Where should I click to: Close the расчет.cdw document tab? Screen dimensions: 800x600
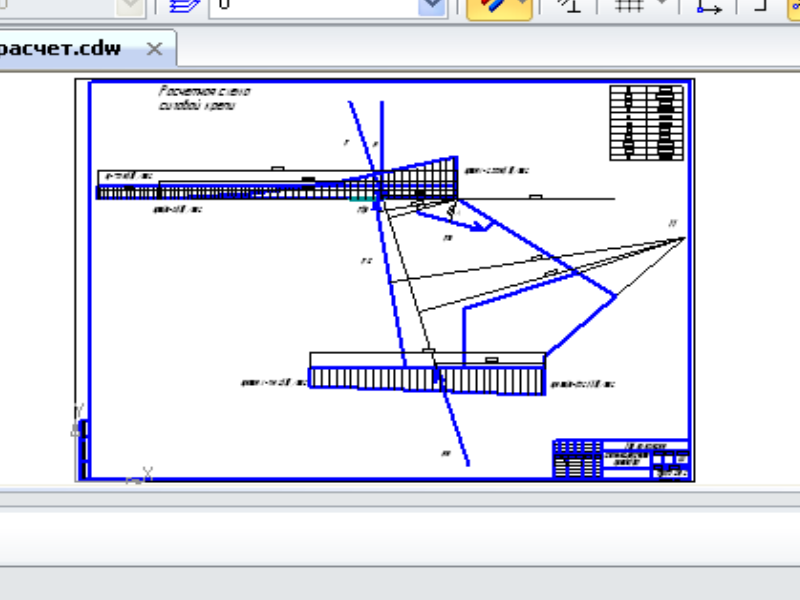[154, 49]
